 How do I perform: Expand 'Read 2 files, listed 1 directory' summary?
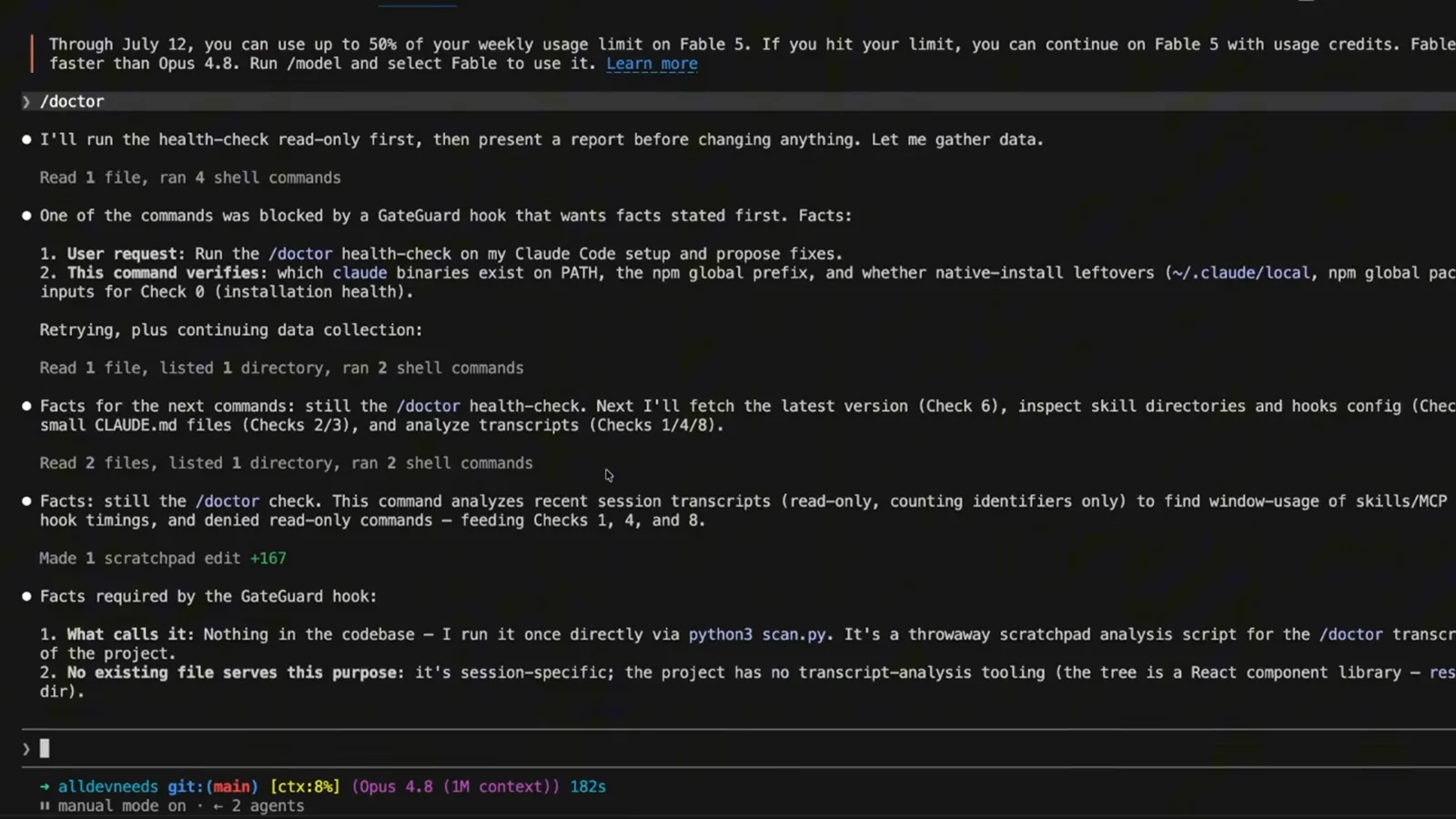(286, 463)
